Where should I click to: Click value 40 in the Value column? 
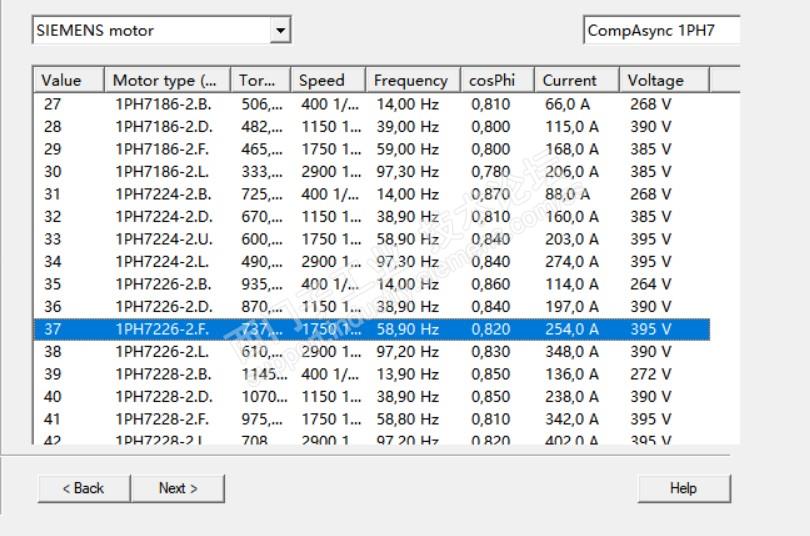(53, 397)
